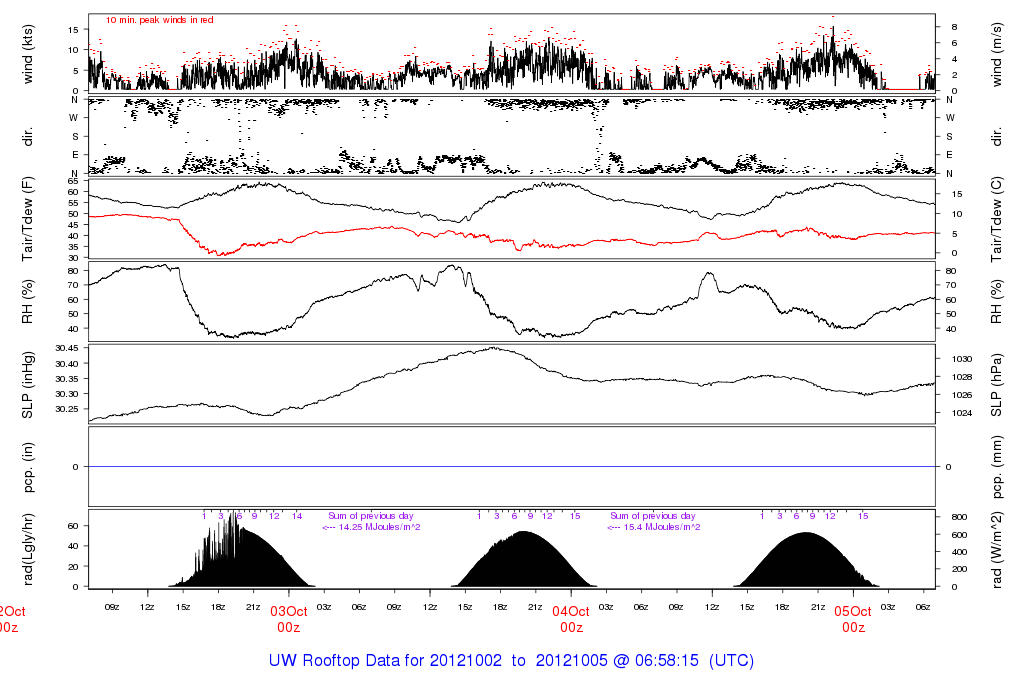Click the '30.25' pressure tick value
1024x700 pixels.
67,409
